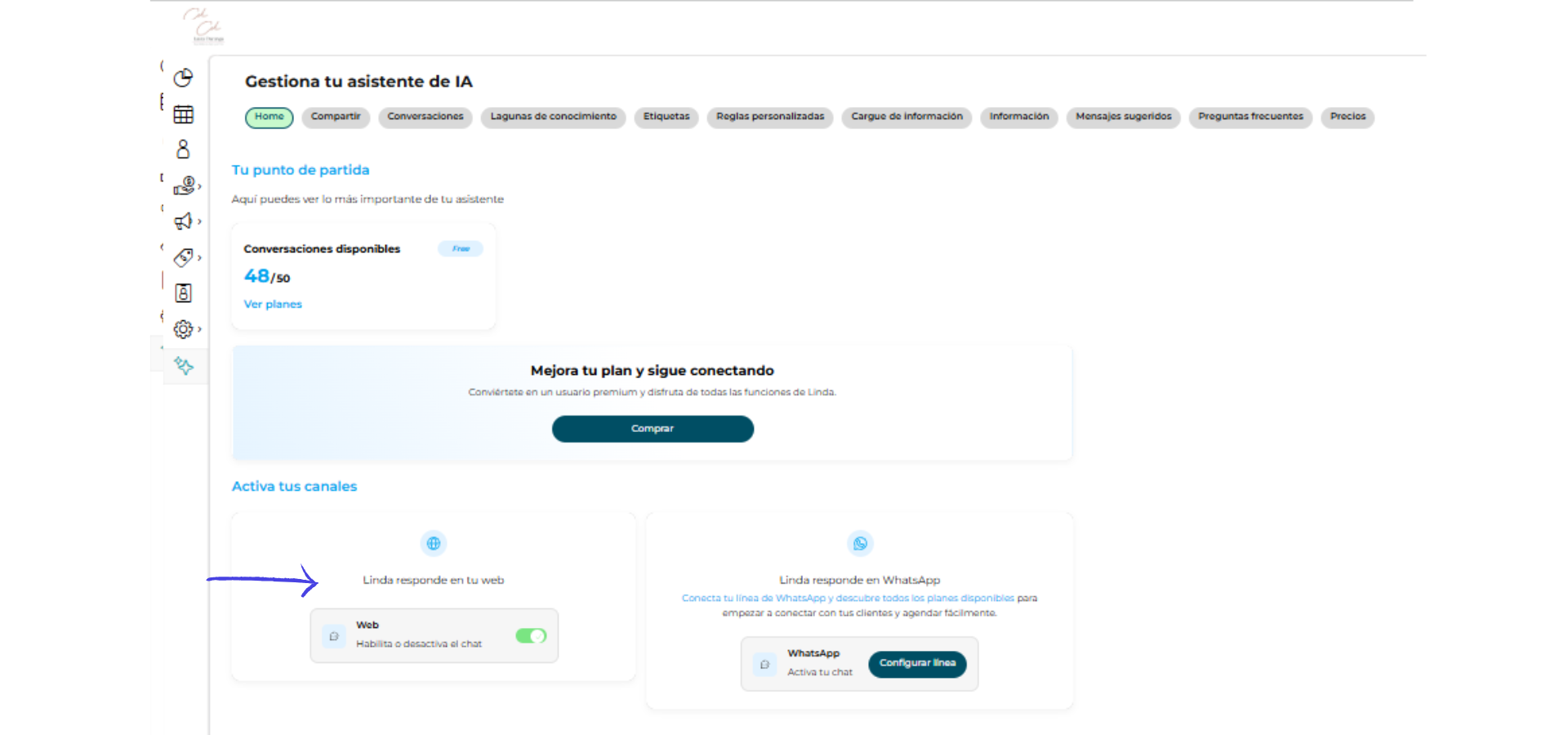1568x735 pixels.
Task: Click the megaphone marketing icon
Action: (183, 221)
